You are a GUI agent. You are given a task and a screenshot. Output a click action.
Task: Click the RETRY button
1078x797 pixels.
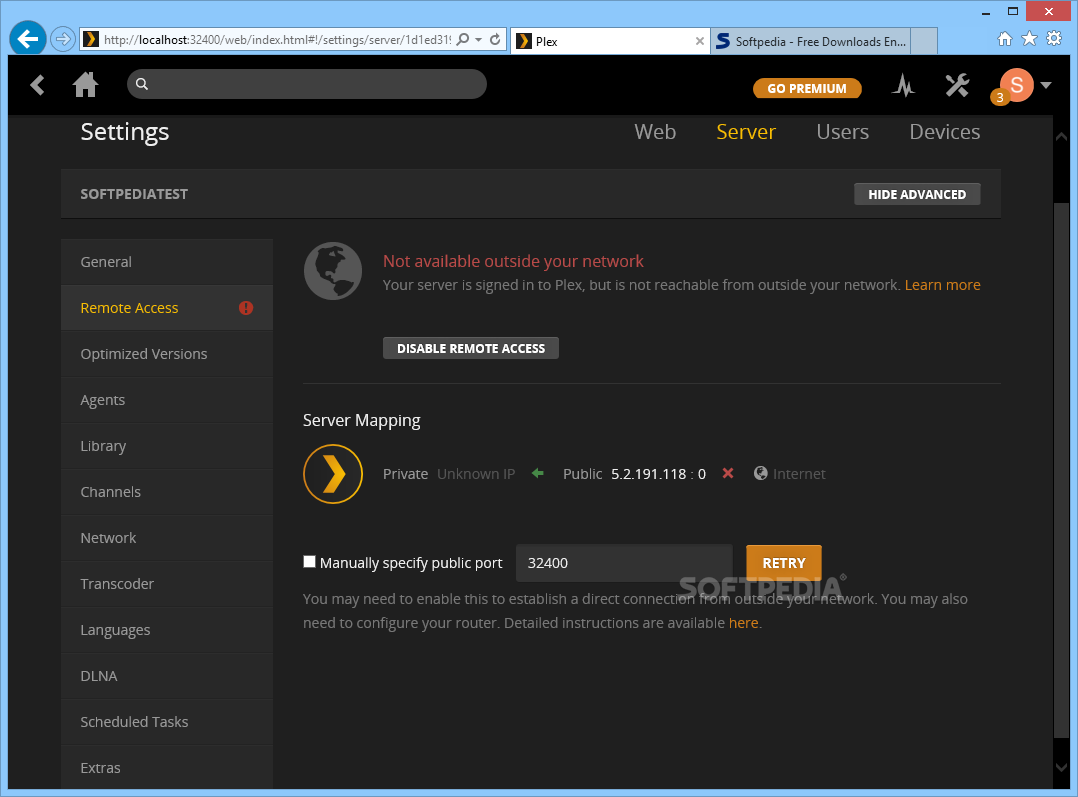click(784, 563)
